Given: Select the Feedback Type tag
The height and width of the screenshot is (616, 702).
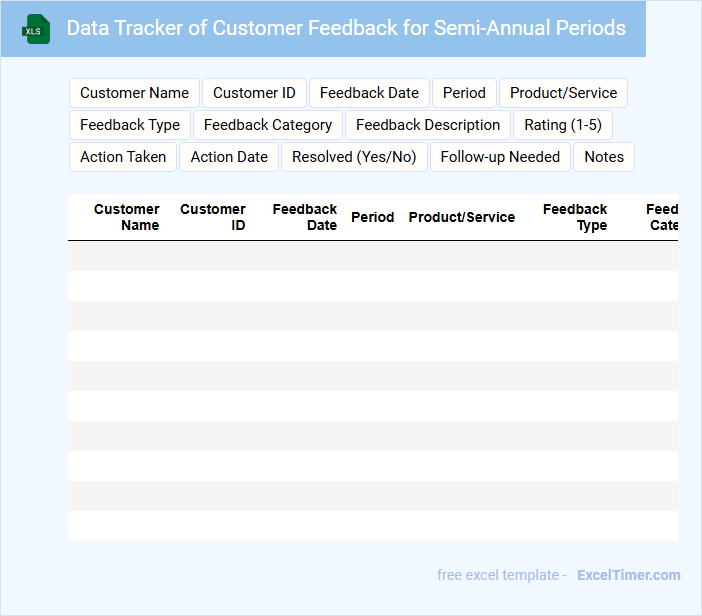Looking at the screenshot, I should click(130, 125).
